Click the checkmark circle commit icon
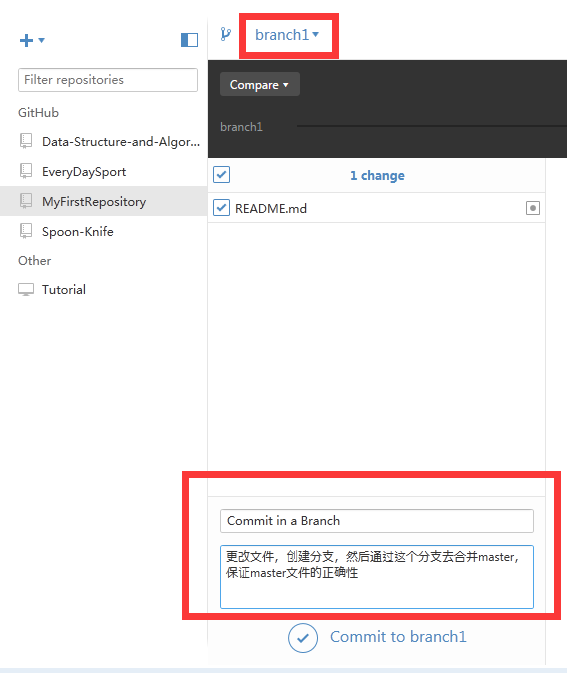This screenshot has width=567, height=673. [x=303, y=638]
